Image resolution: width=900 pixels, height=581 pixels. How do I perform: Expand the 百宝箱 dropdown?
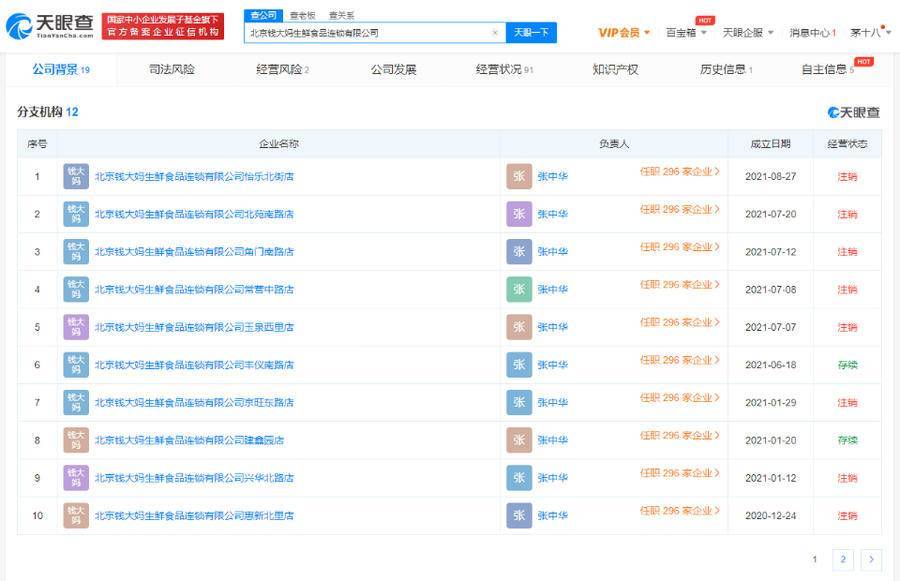pos(686,33)
